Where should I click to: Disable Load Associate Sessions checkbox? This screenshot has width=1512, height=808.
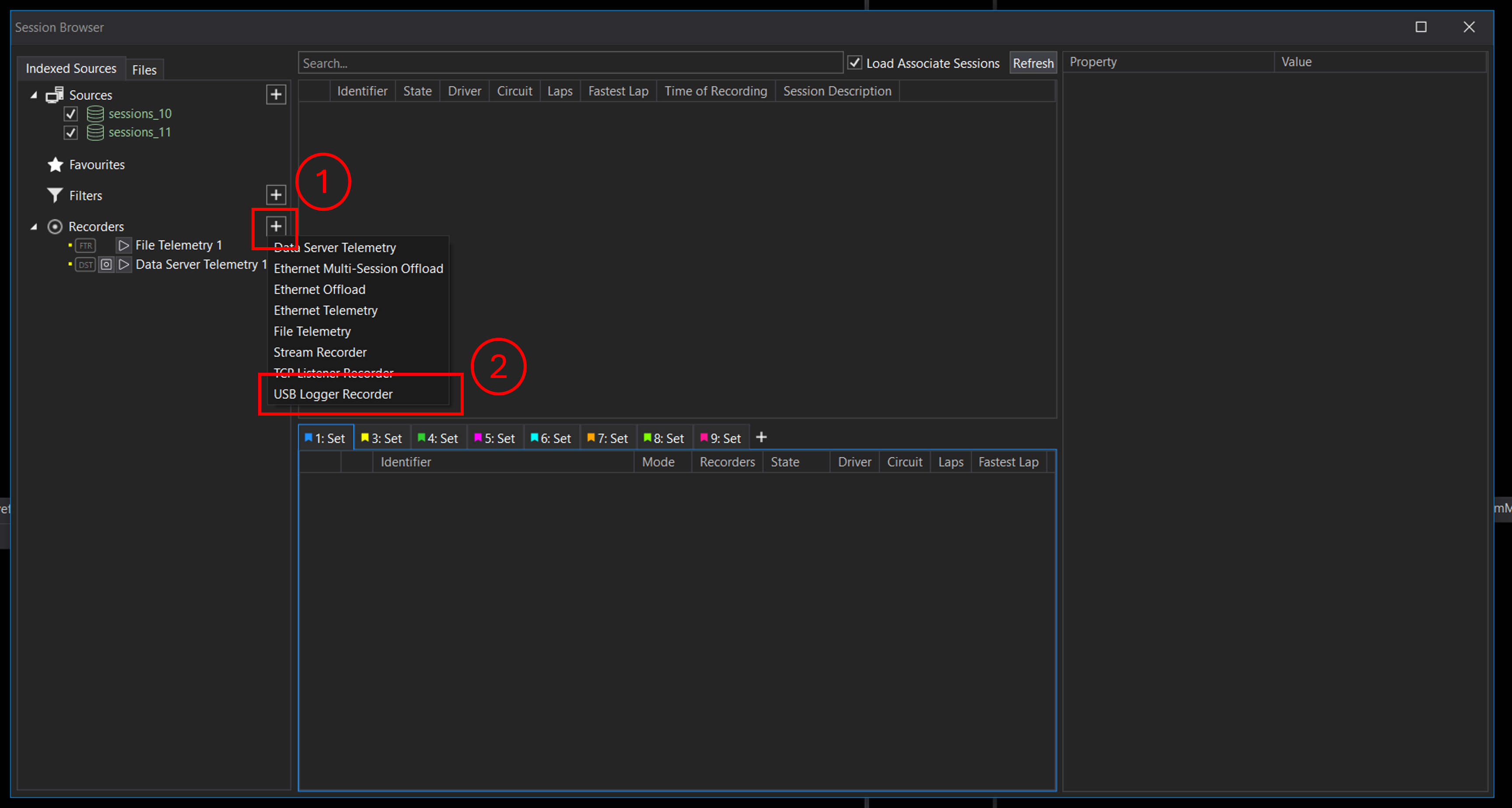pyautogui.click(x=854, y=63)
